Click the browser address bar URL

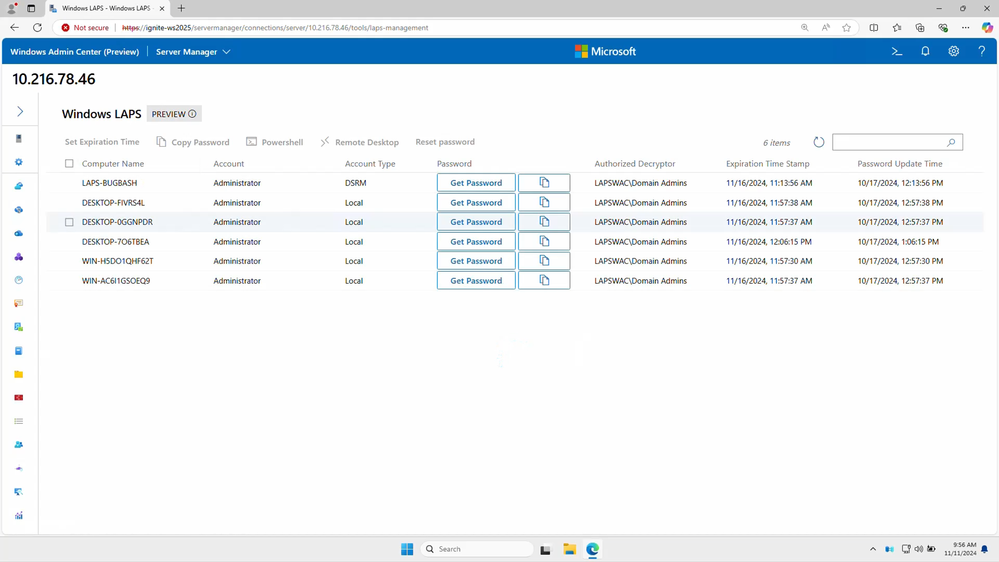click(x=275, y=27)
